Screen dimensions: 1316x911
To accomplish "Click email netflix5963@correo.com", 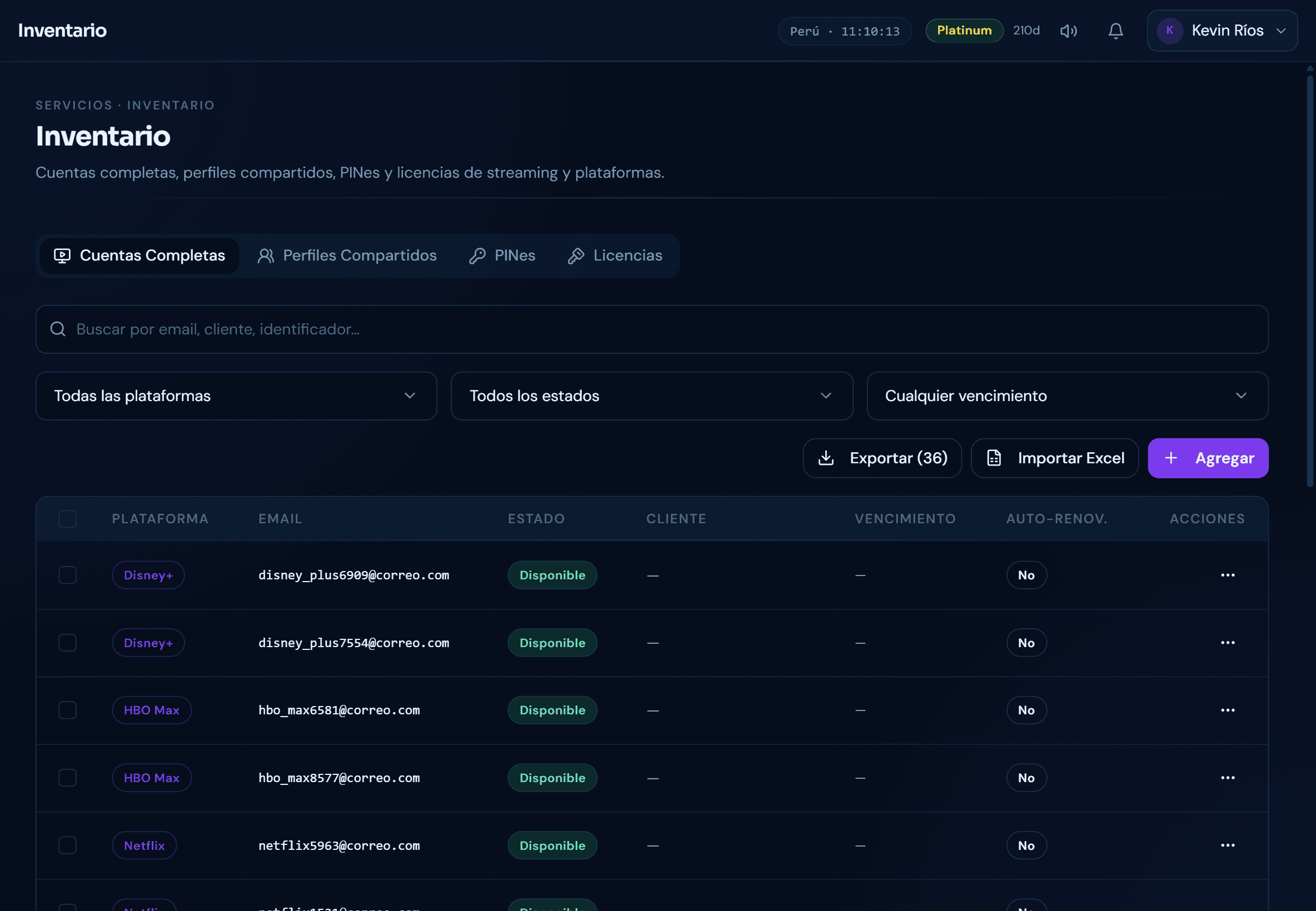I will [339, 845].
